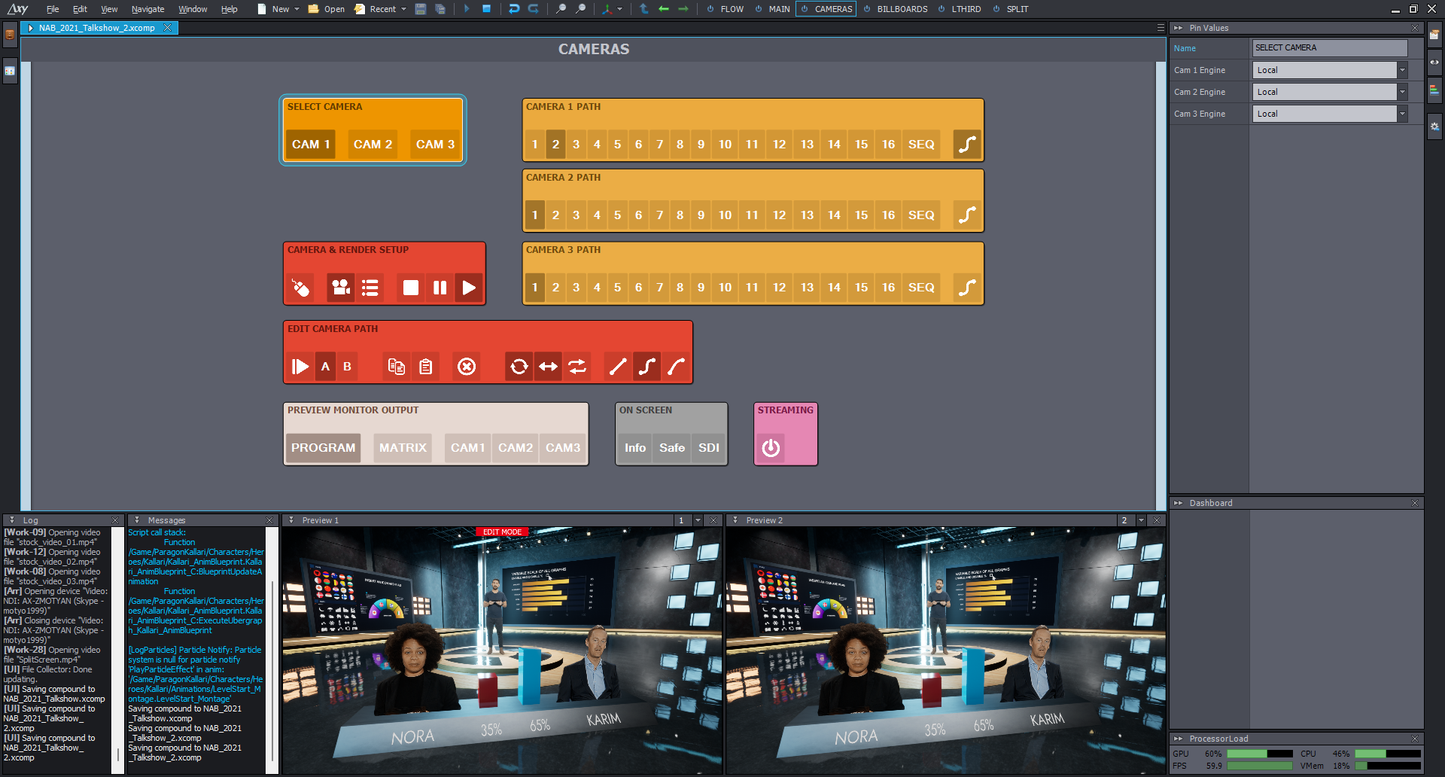The image size is (1445, 777).
Task: Toggle the Safe on-screen overlay
Action: [x=672, y=448]
